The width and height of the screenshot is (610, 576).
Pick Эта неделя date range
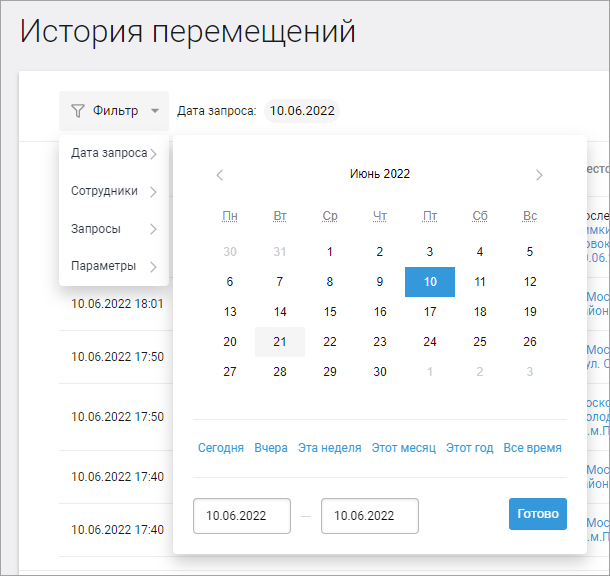point(329,448)
